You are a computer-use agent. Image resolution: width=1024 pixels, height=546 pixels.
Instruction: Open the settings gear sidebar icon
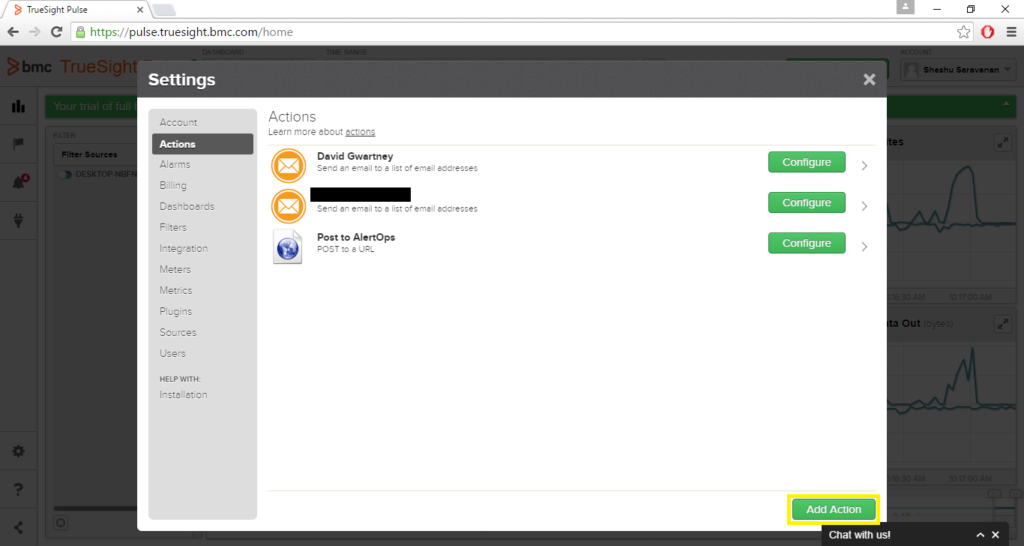click(18, 451)
